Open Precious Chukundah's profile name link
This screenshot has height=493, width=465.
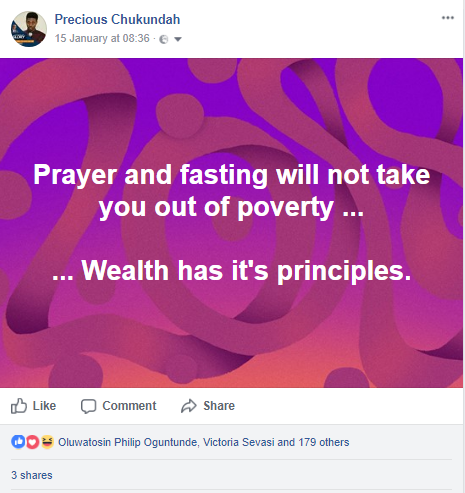(117, 19)
